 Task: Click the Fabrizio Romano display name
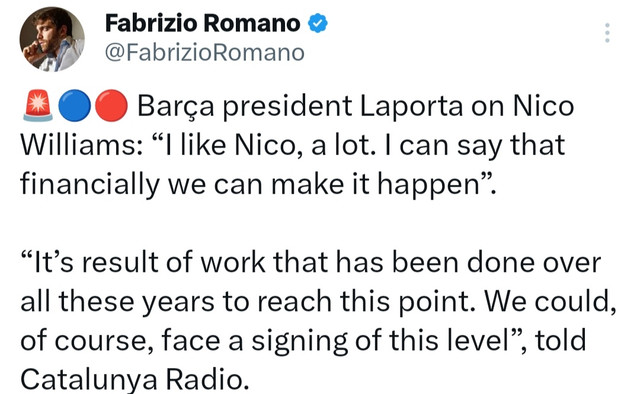[202, 23]
